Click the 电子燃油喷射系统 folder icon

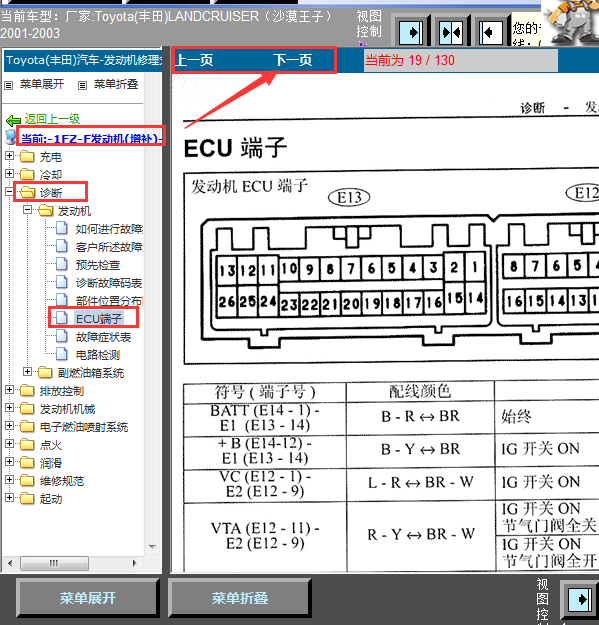coord(27,426)
